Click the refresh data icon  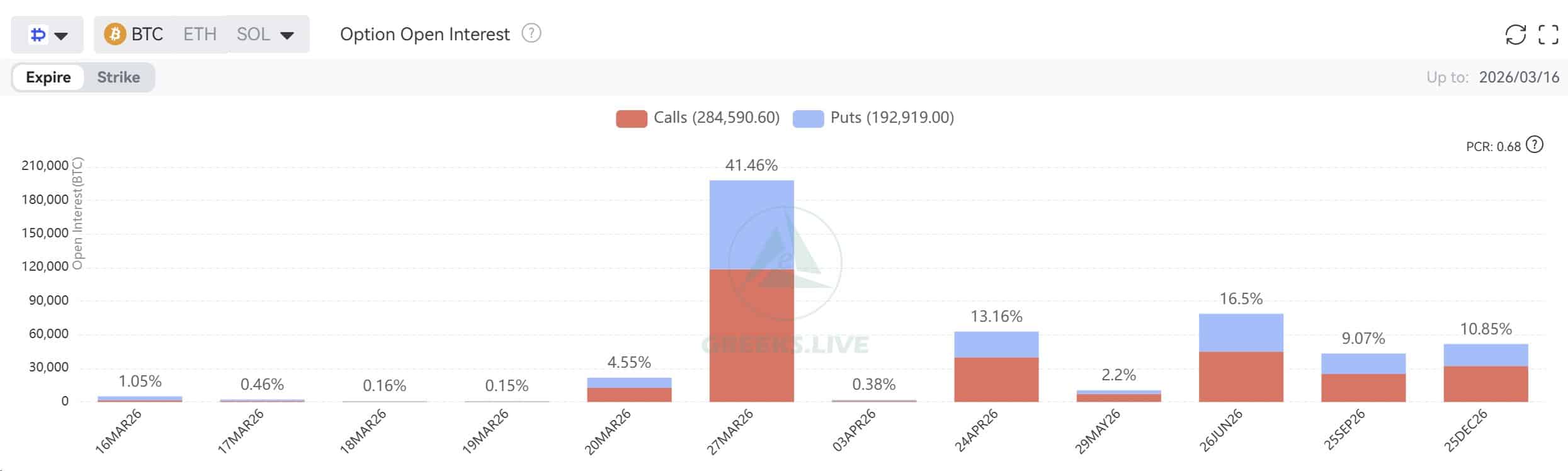click(x=1515, y=35)
